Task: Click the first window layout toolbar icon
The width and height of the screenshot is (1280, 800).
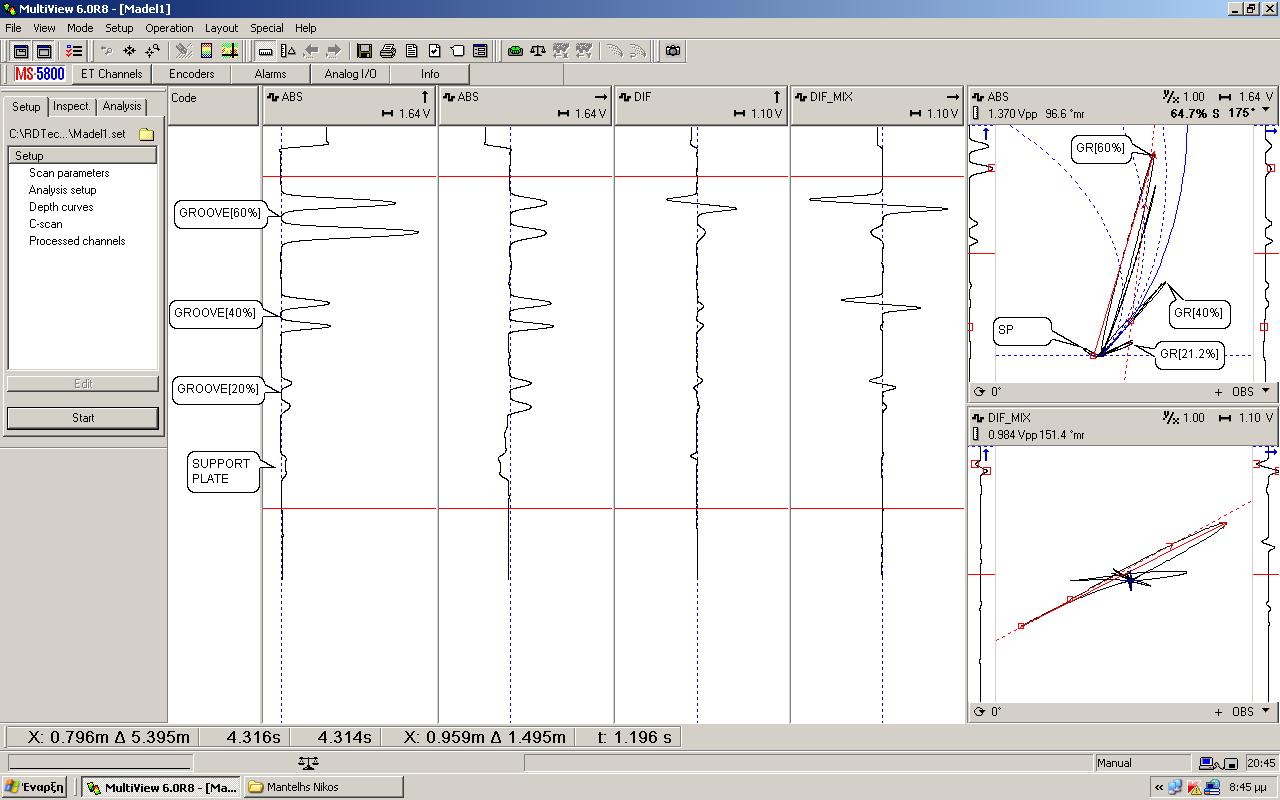Action: [21, 51]
